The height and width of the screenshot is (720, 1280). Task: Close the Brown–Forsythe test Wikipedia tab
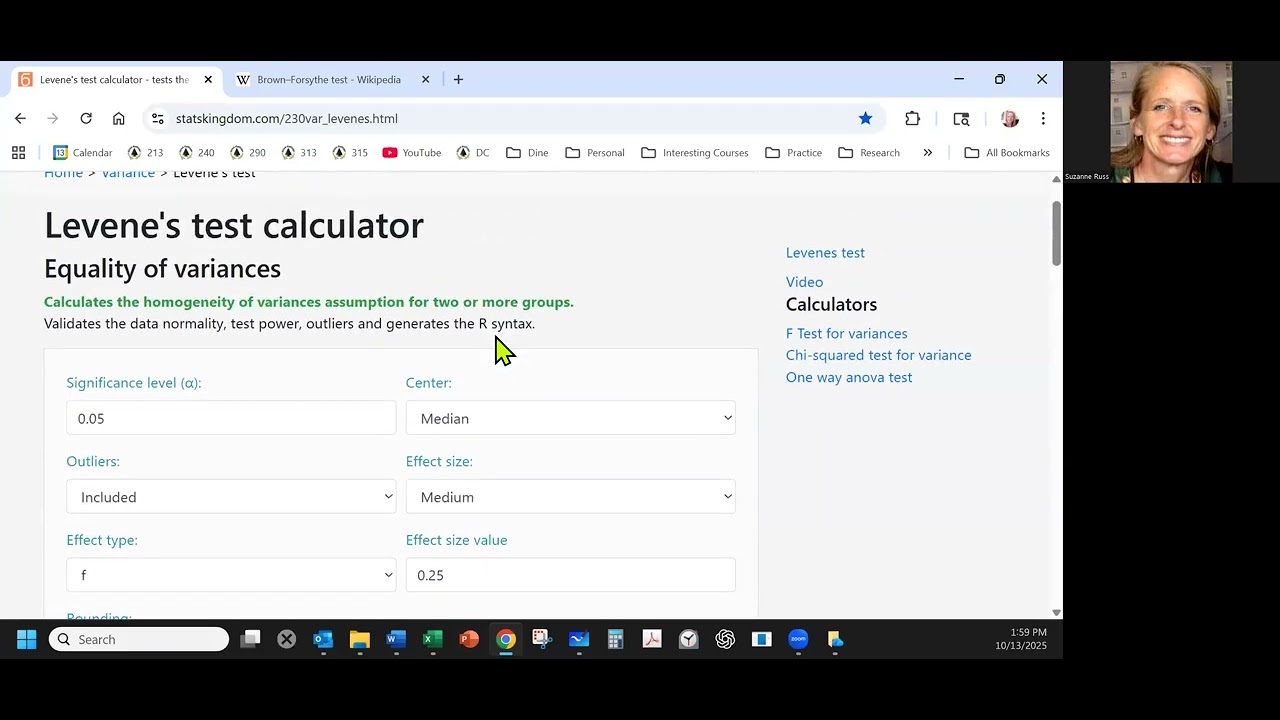425,79
